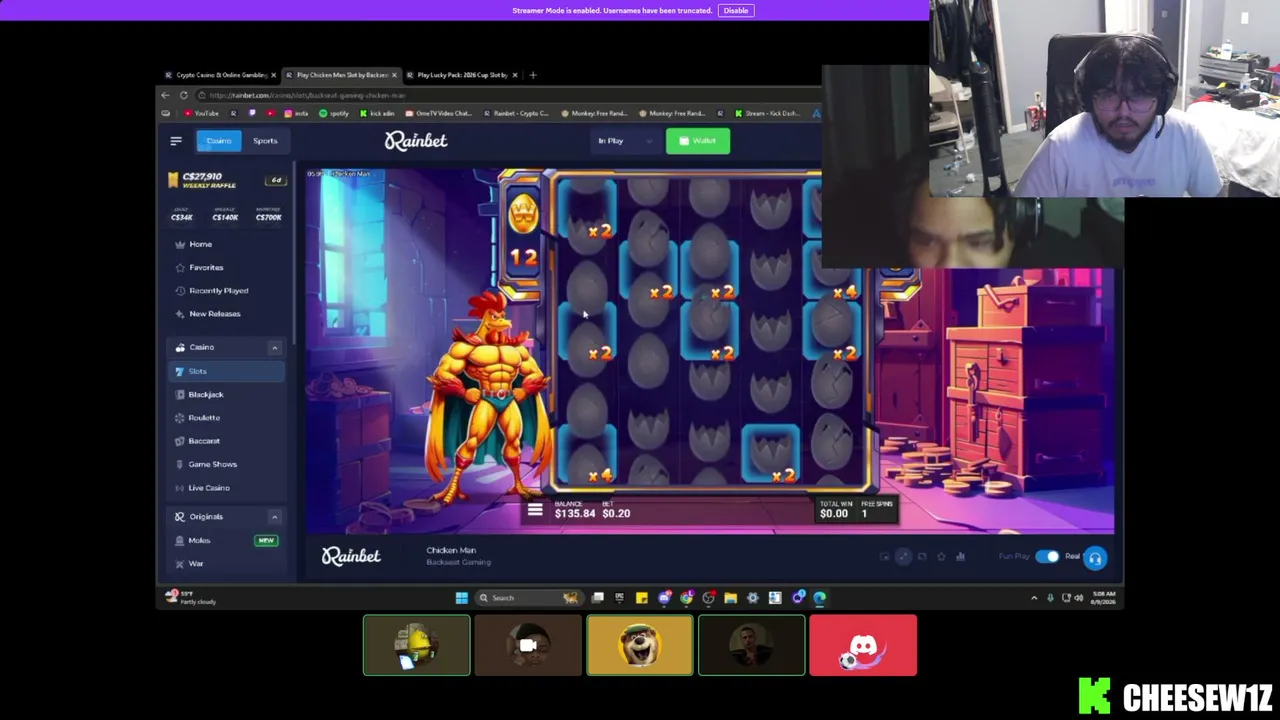Select the red Discord logo call tile
1280x720 pixels.
(863, 646)
